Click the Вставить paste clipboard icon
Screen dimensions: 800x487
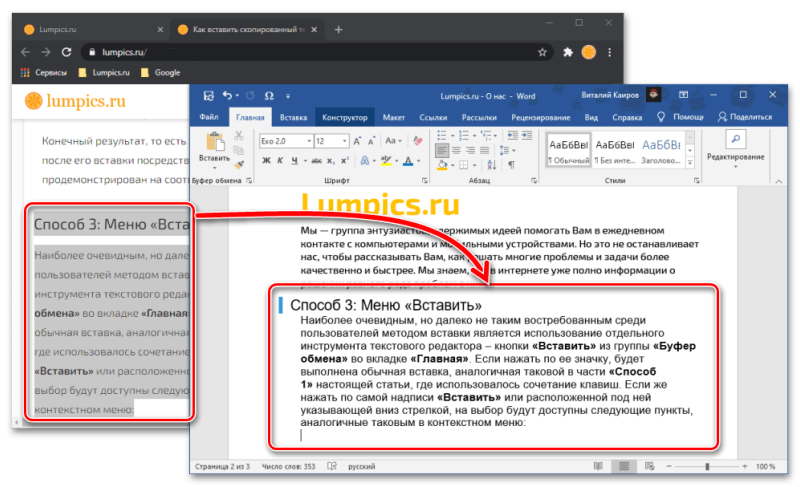coord(215,142)
